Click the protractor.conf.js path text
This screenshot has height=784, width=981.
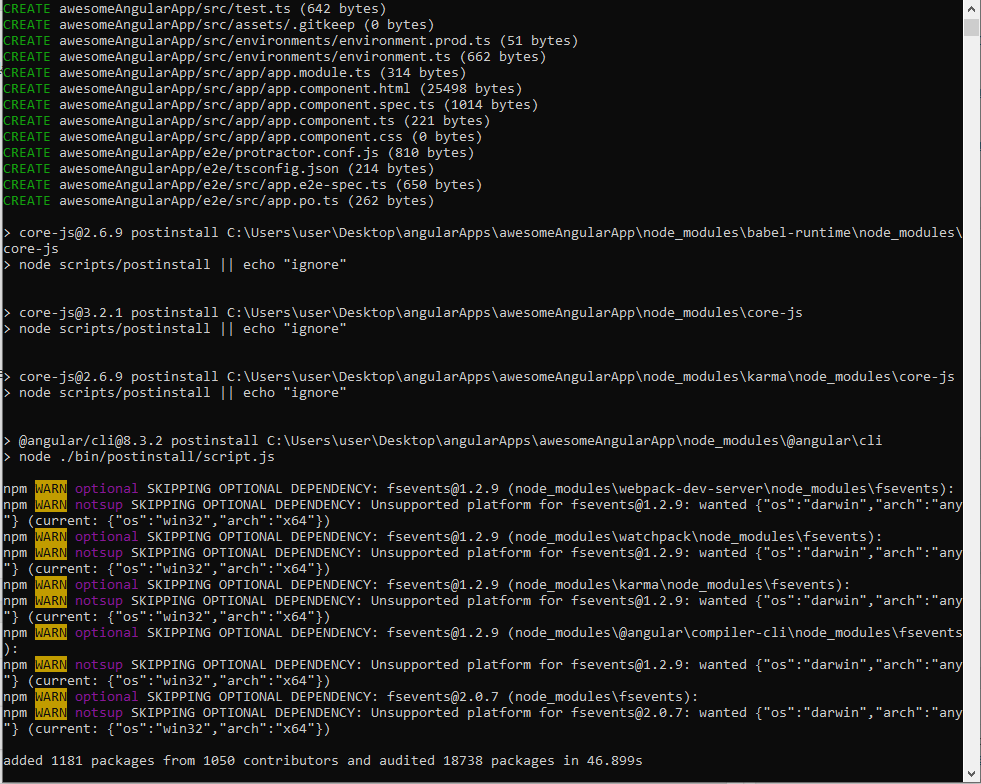(x=219, y=153)
